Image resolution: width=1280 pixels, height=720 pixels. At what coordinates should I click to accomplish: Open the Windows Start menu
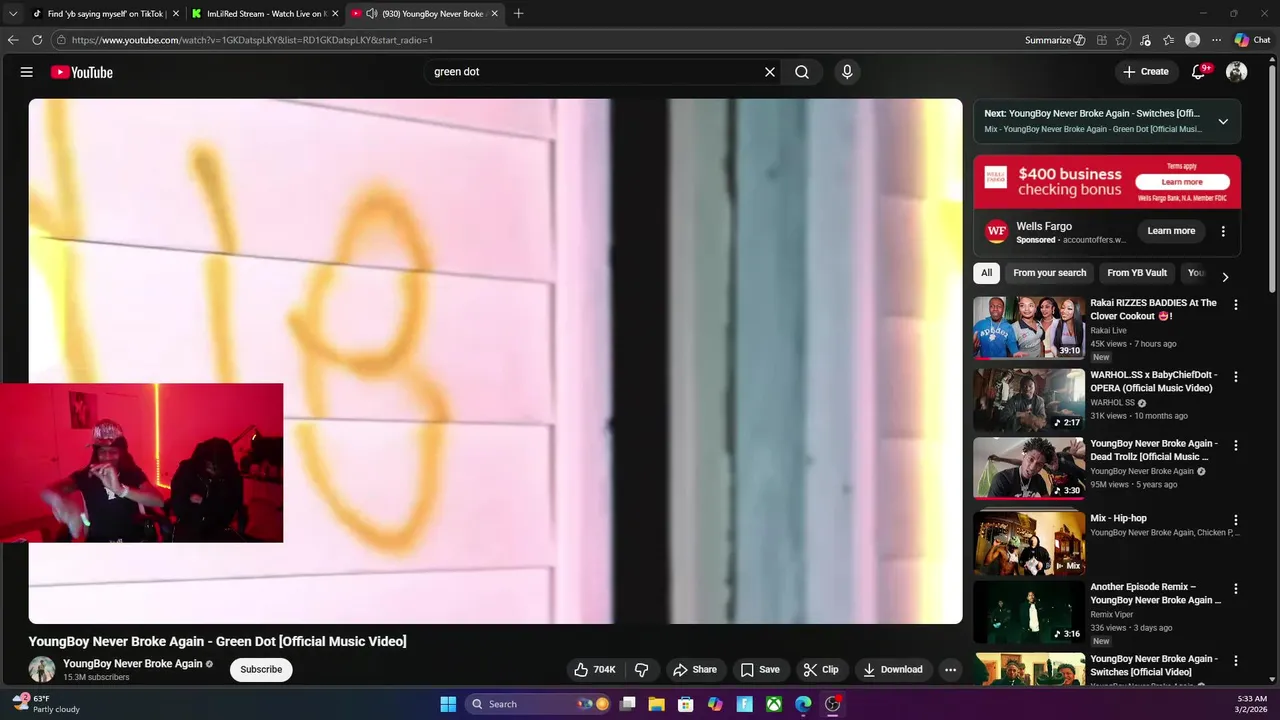coord(448,704)
